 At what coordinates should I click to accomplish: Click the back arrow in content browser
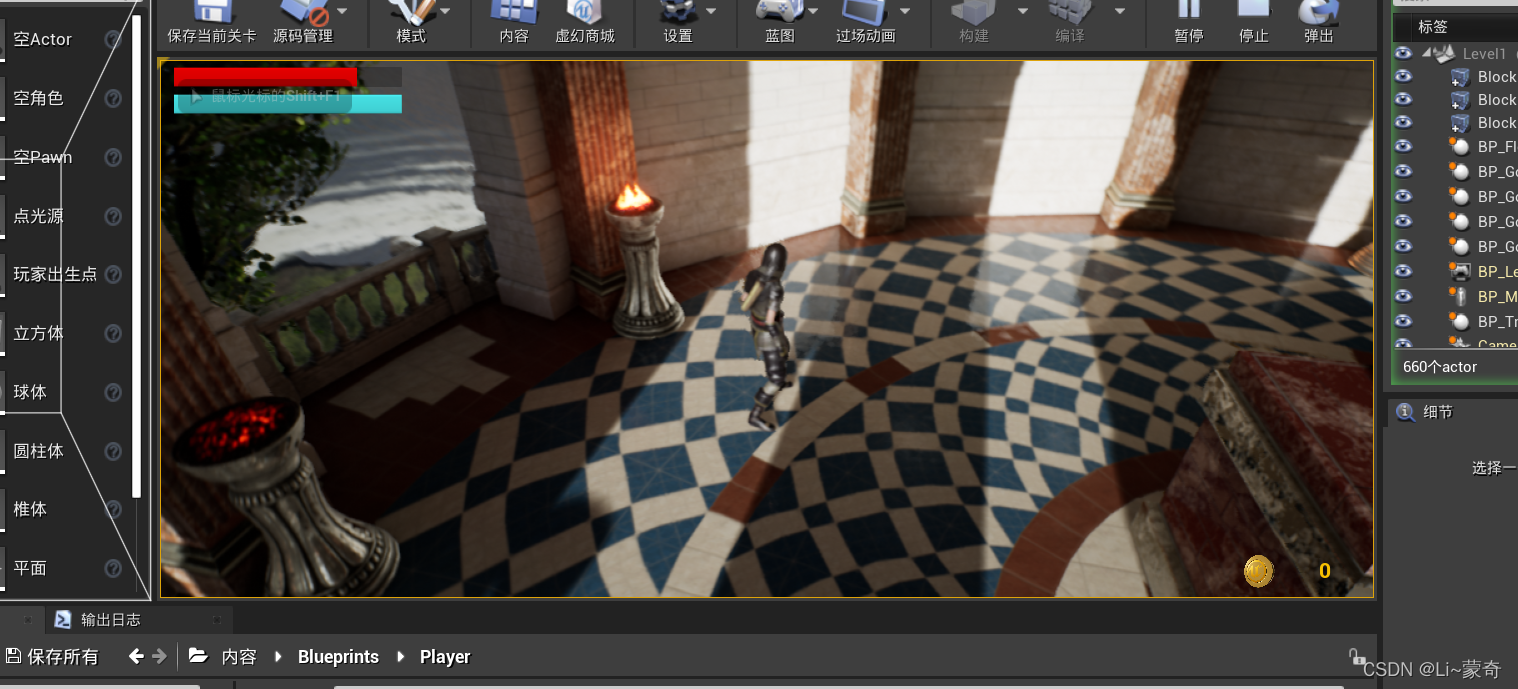[x=137, y=656]
